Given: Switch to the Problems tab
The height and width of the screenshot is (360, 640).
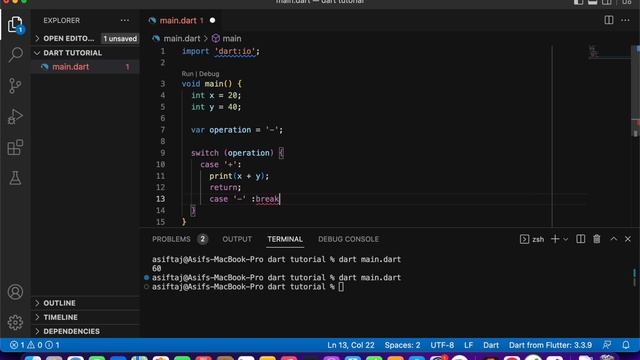Looking at the screenshot, I should tap(180, 239).
